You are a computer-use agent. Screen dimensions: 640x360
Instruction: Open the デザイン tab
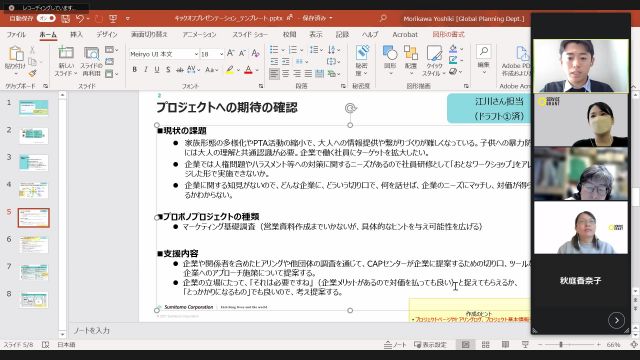pos(107,35)
